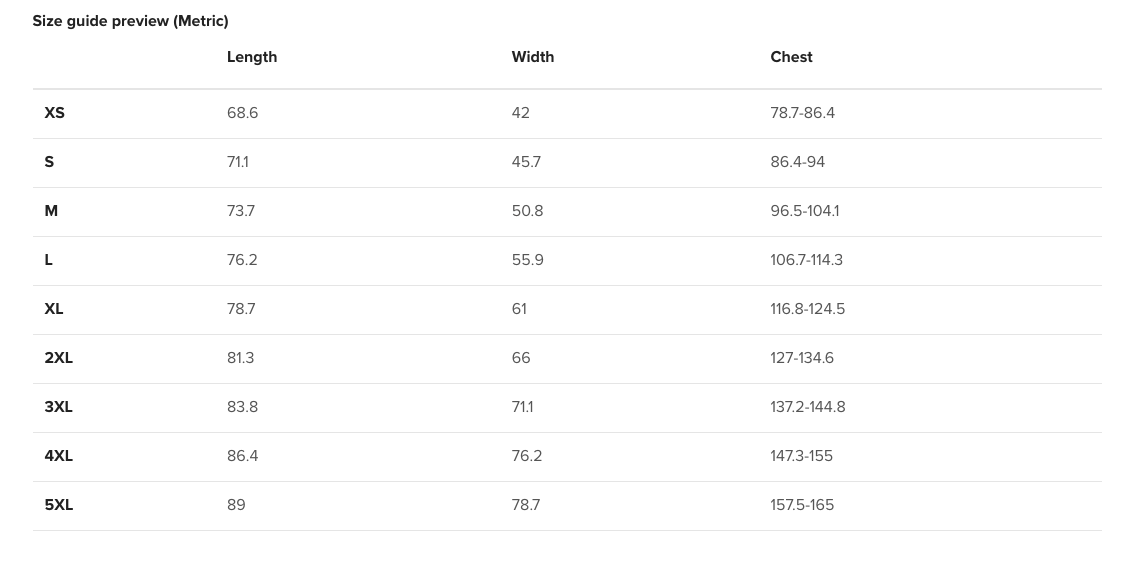Click the L chest range 106.7-114.3
This screenshot has width=1121, height=564.
click(806, 260)
